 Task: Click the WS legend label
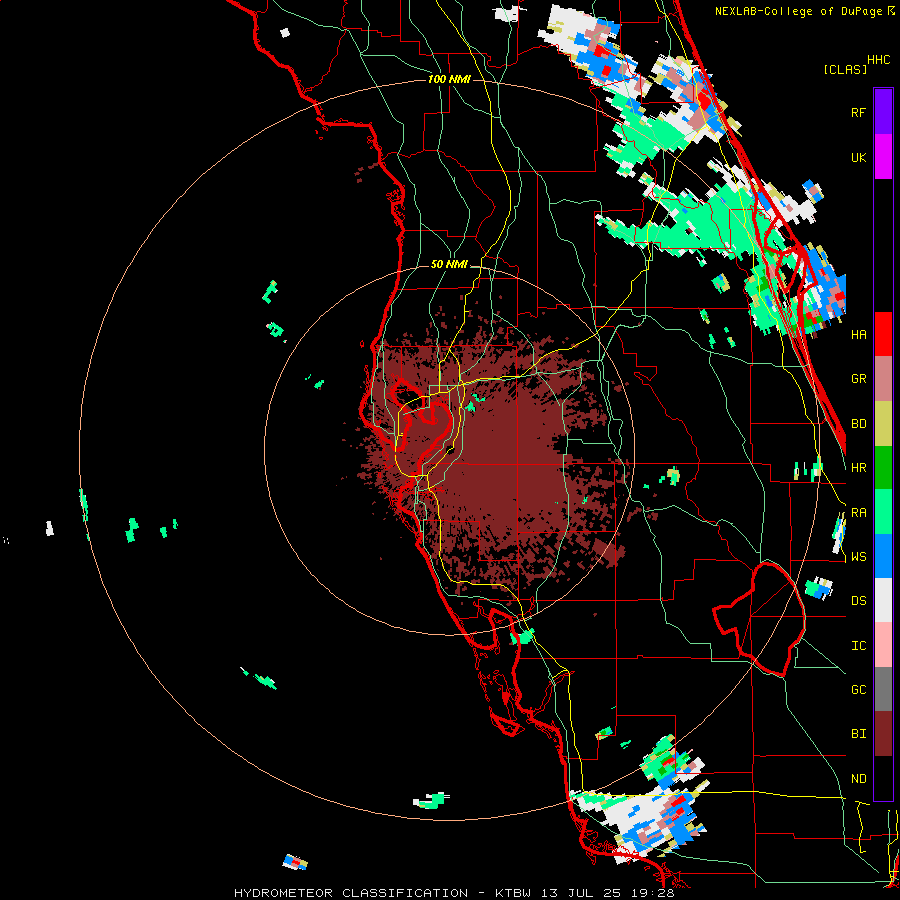coord(858,557)
